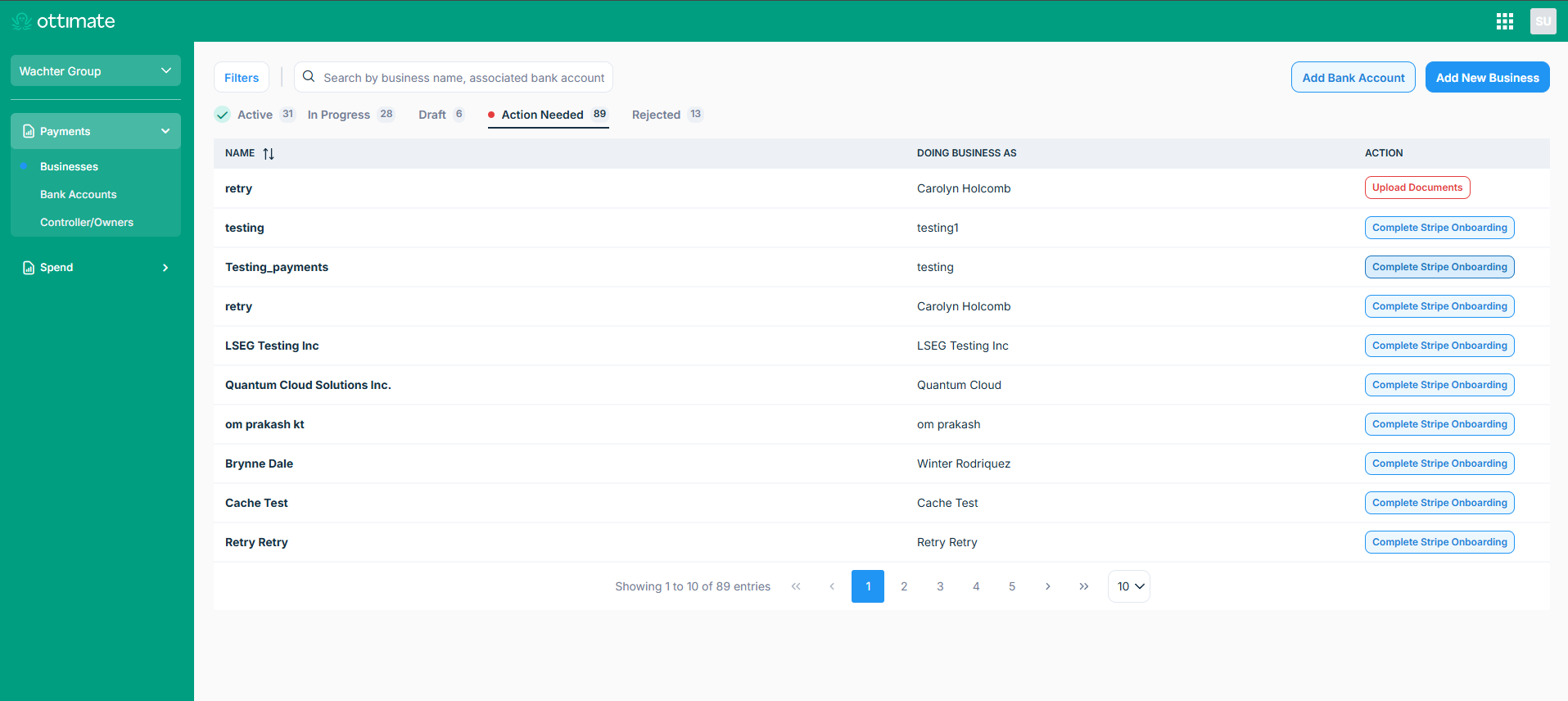This screenshot has height=701, width=1568.
Task: Complete Stripe Onboarding for Brynne Dale
Action: [x=1439, y=464]
